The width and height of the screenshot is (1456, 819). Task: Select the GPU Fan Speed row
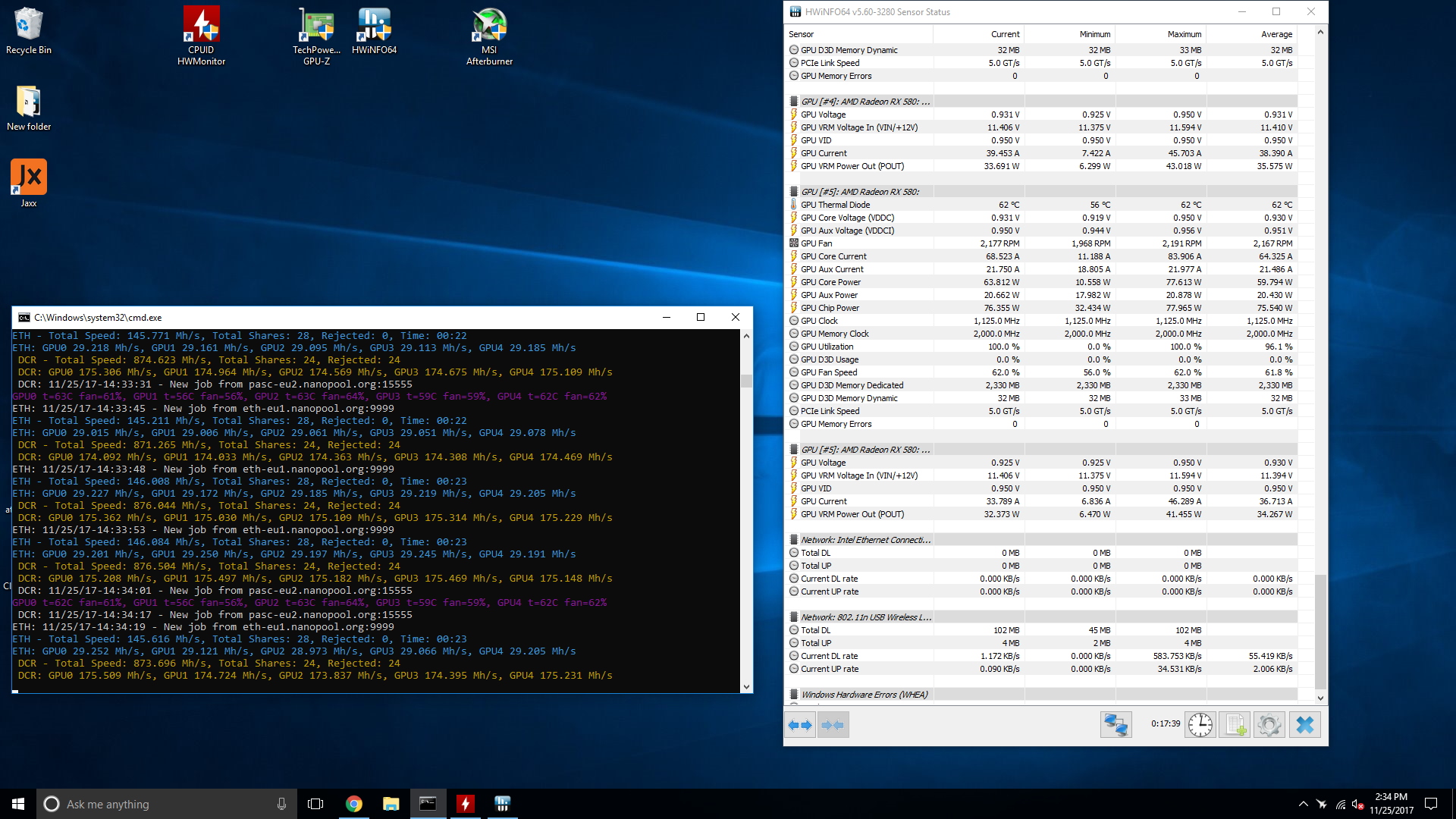[x=1040, y=372]
